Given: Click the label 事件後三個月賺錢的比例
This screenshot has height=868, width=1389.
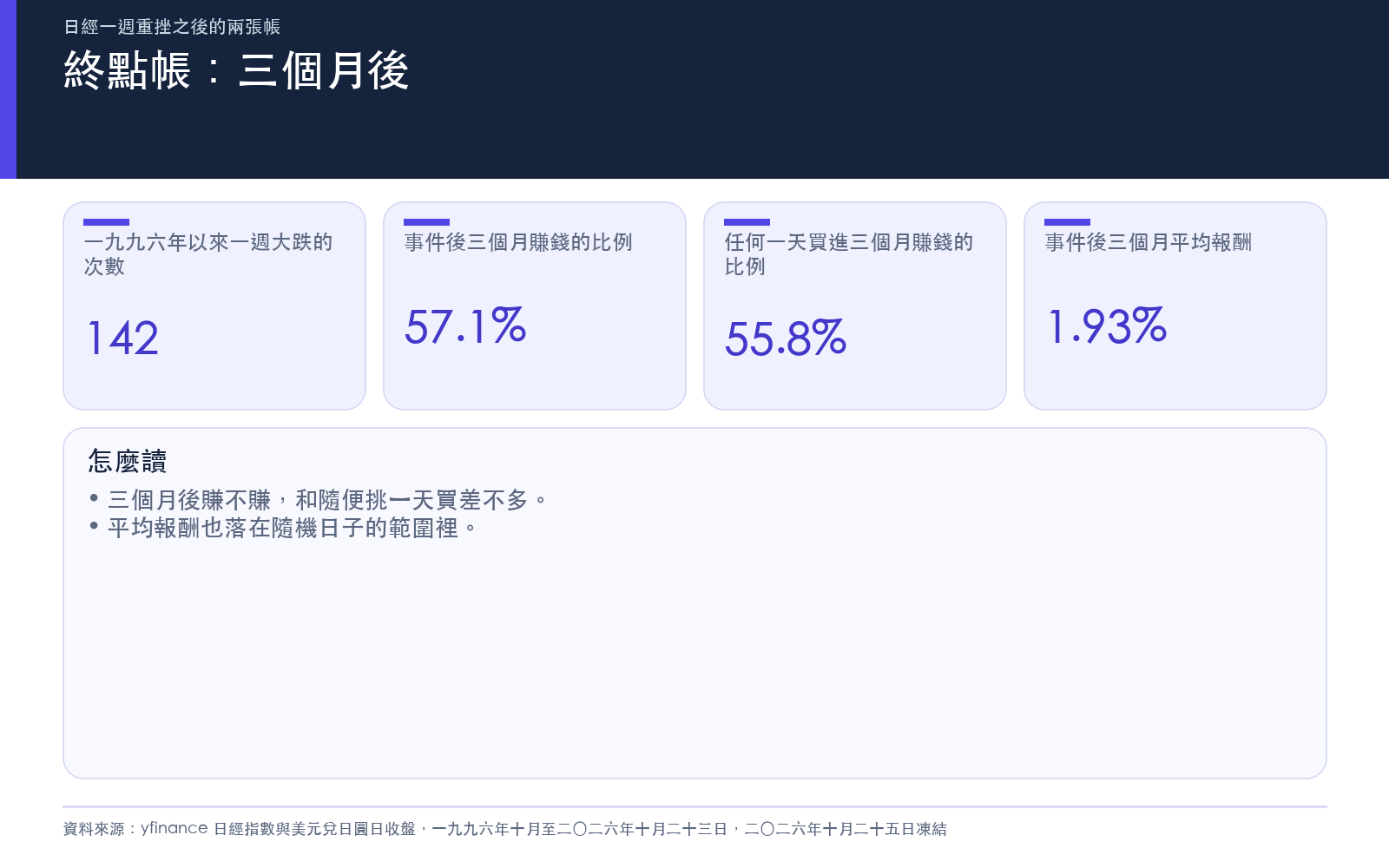Looking at the screenshot, I should coord(518,242).
